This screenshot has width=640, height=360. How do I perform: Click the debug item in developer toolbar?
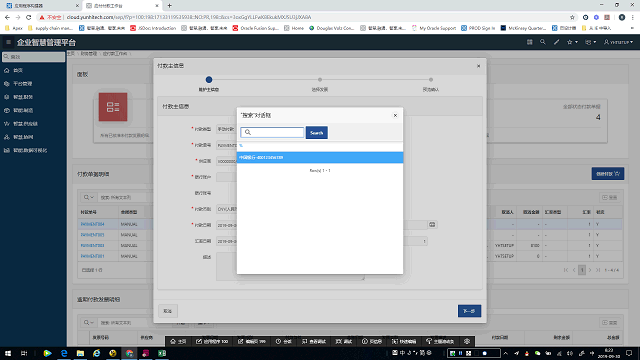tap(344, 341)
